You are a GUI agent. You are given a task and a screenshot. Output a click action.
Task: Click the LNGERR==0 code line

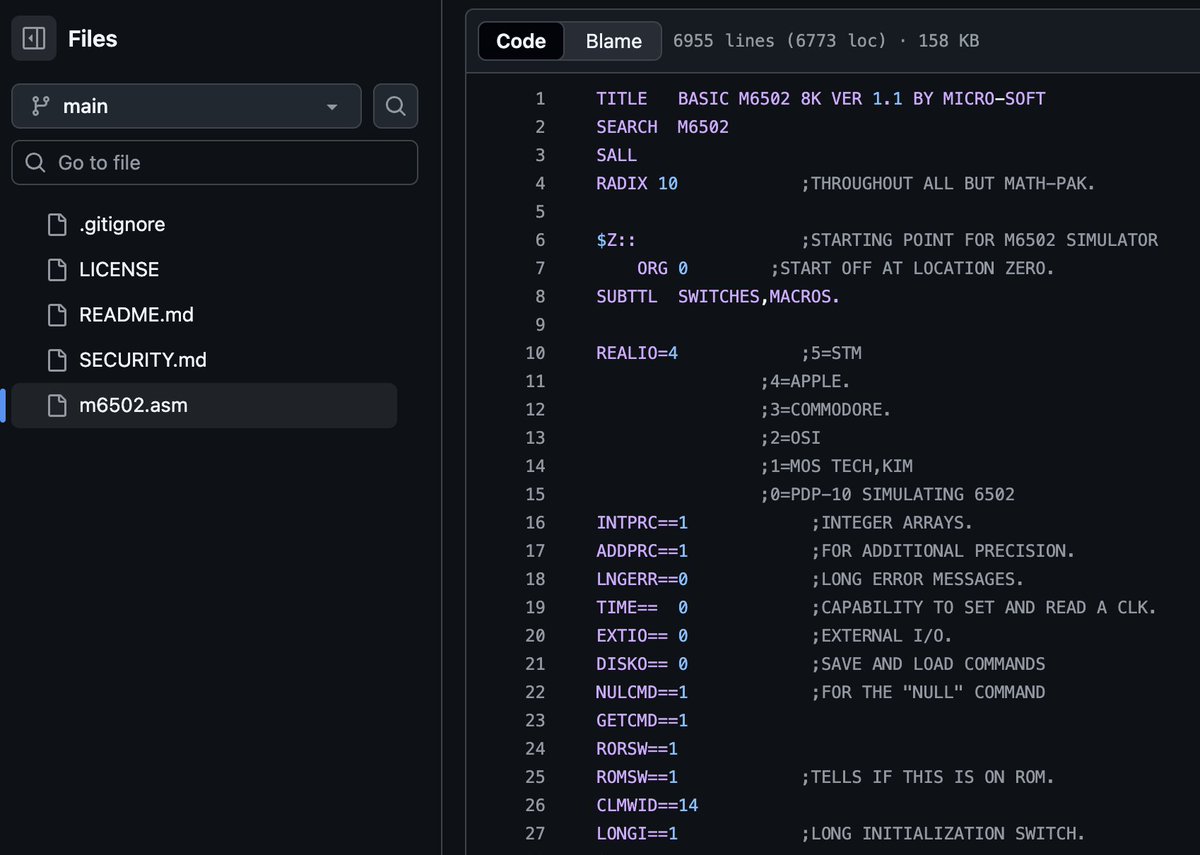(x=642, y=579)
